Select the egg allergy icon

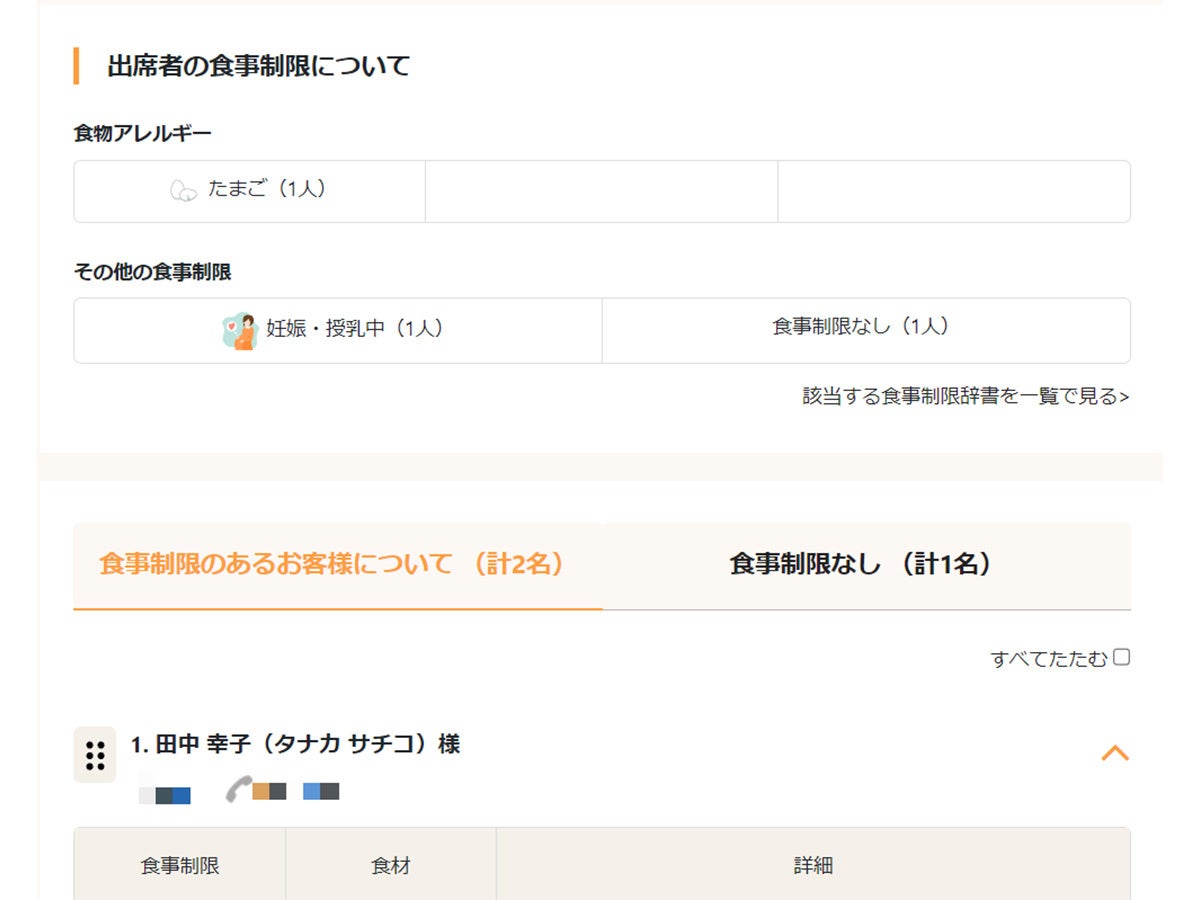(183, 191)
